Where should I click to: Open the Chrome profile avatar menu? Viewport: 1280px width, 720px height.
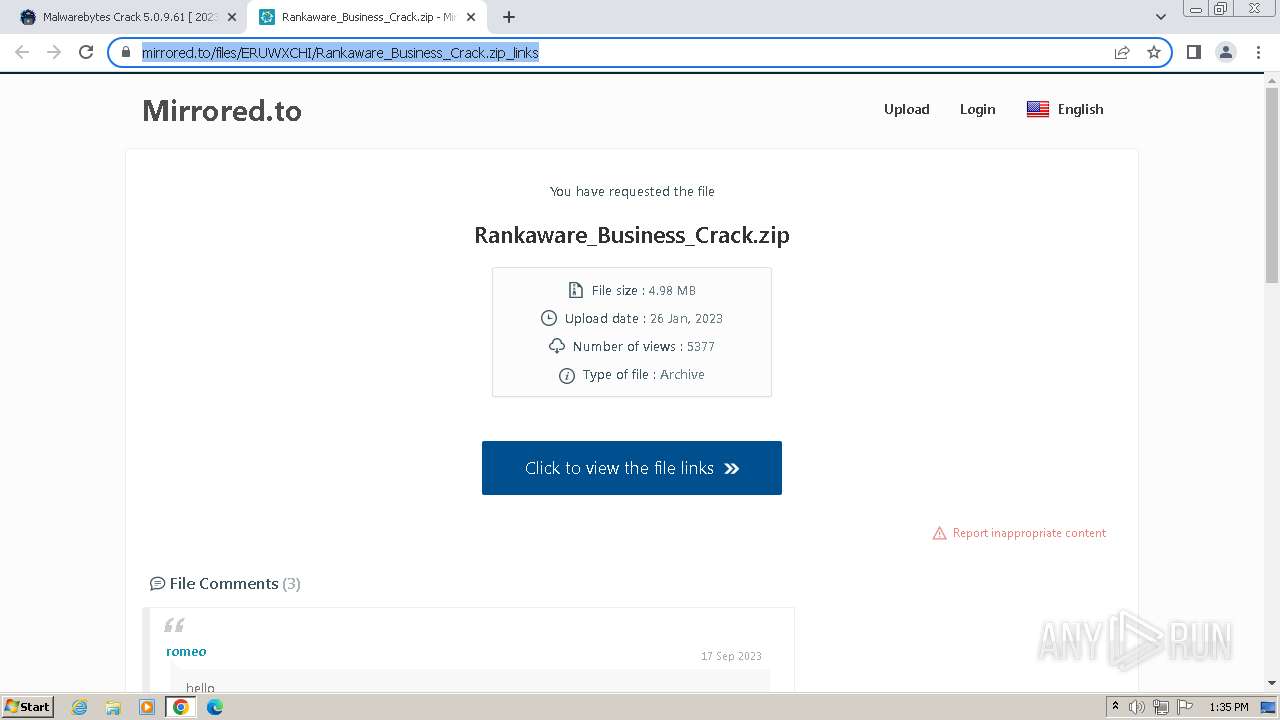[x=1226, y=52]
